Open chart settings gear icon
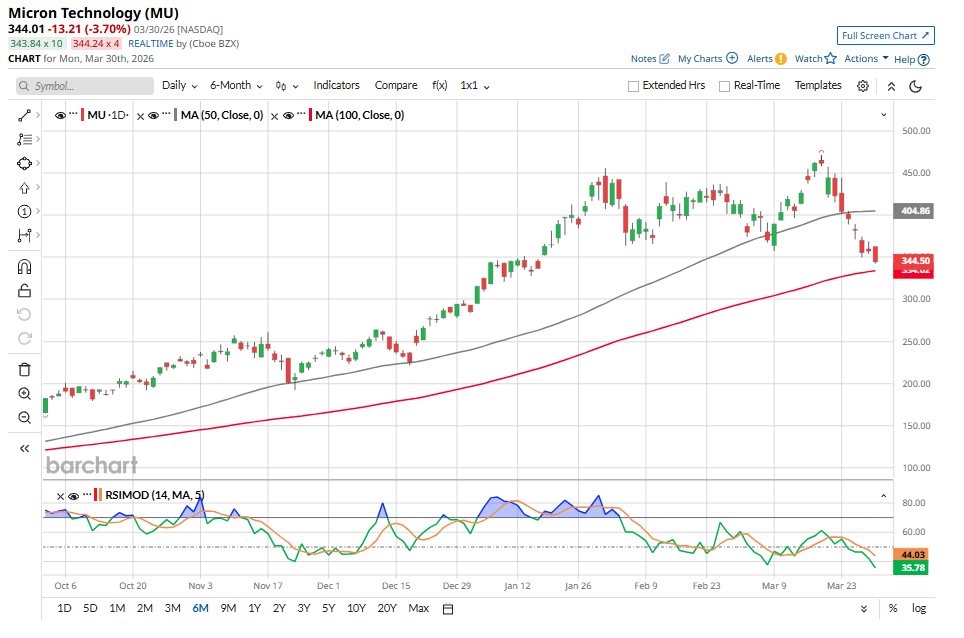 863,86
